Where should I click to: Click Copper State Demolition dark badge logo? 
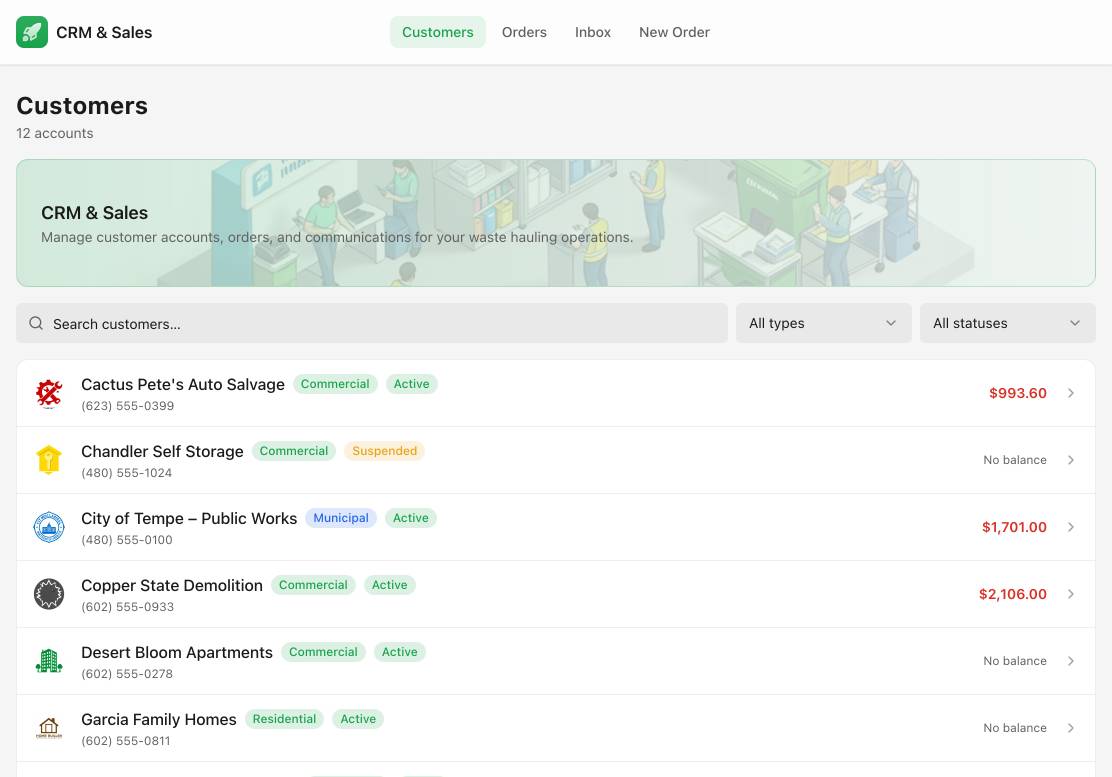click(49, 594)
